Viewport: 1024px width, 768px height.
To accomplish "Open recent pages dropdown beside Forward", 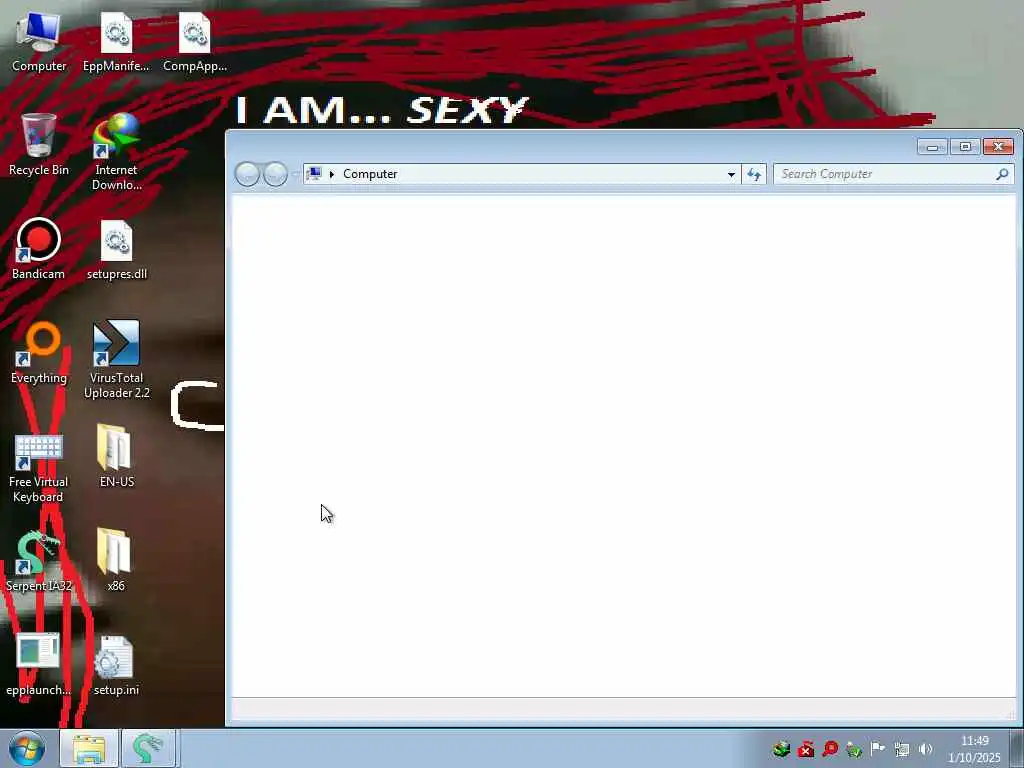I will click(x=295, y=174).
